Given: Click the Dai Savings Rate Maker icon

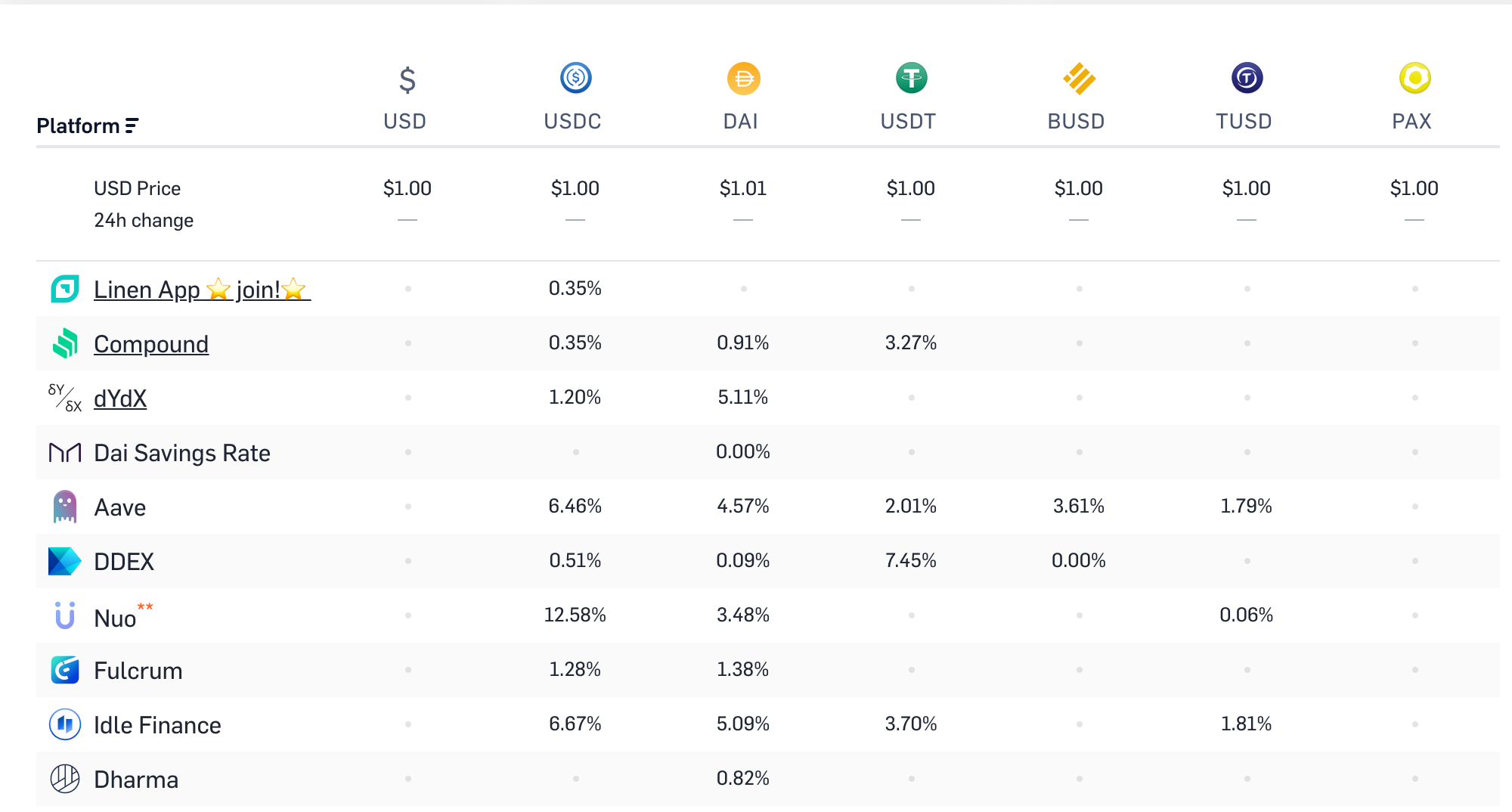Looking at the screenshot, I should coord(65,452).
